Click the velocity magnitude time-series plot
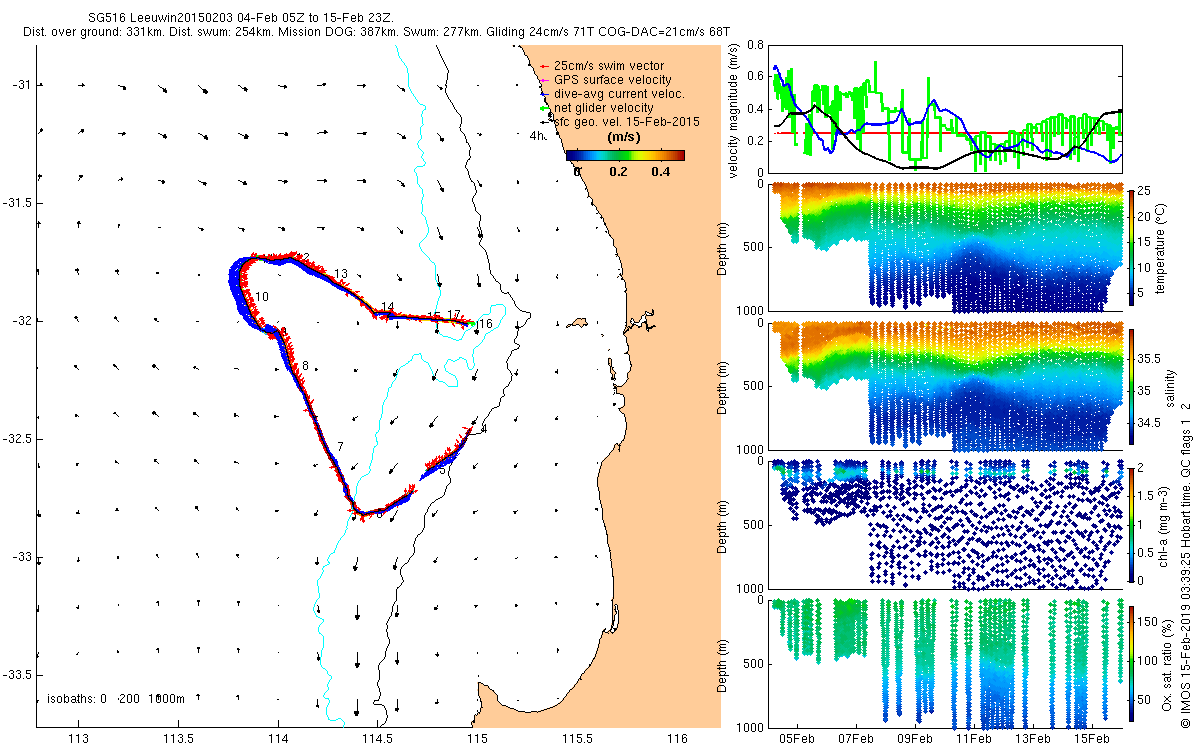The height and width of the screenshot is (750, 1200). pos(947,108)
